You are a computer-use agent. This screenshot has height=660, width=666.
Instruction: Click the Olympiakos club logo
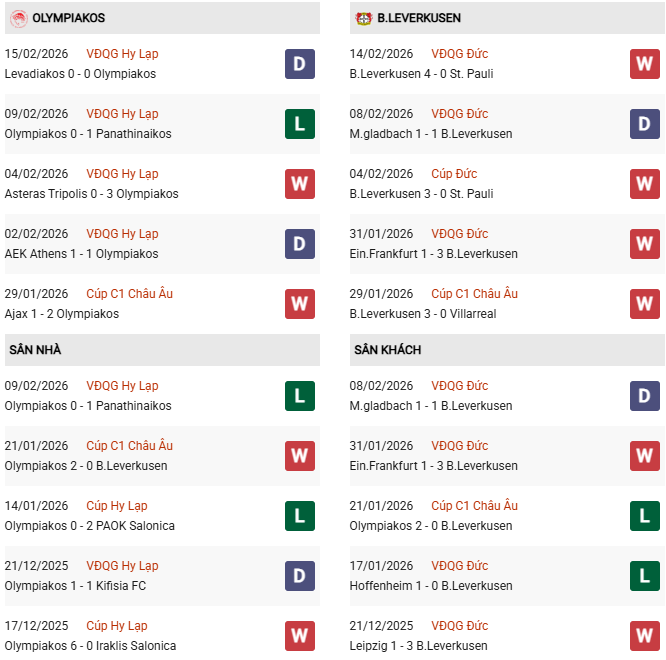18,18
